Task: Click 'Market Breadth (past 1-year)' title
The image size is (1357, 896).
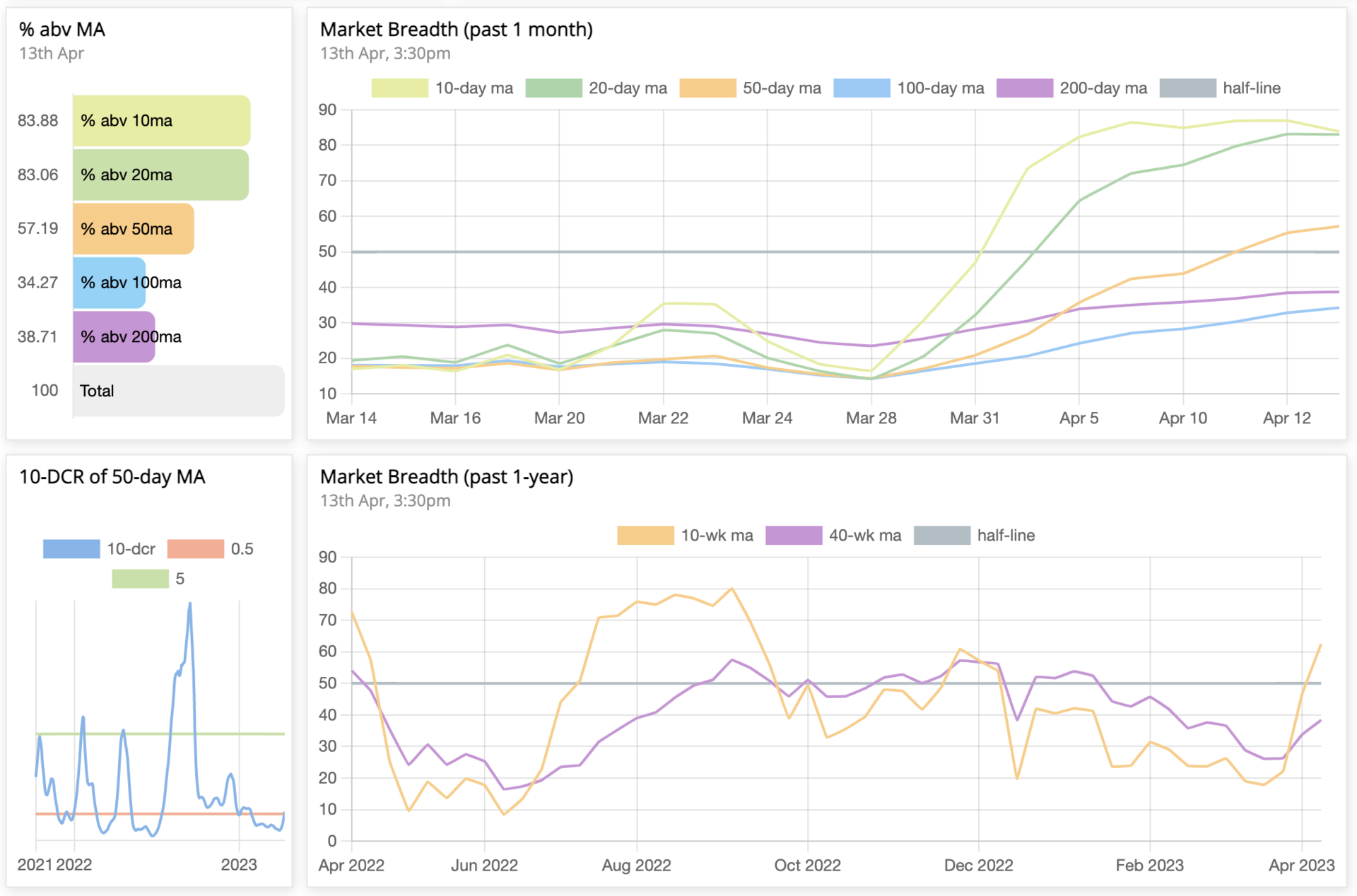Action: point(447,477)
